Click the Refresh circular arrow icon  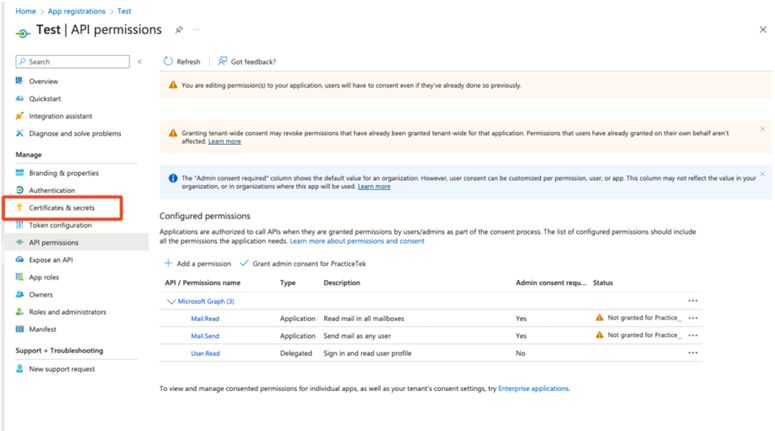[168, 61]
